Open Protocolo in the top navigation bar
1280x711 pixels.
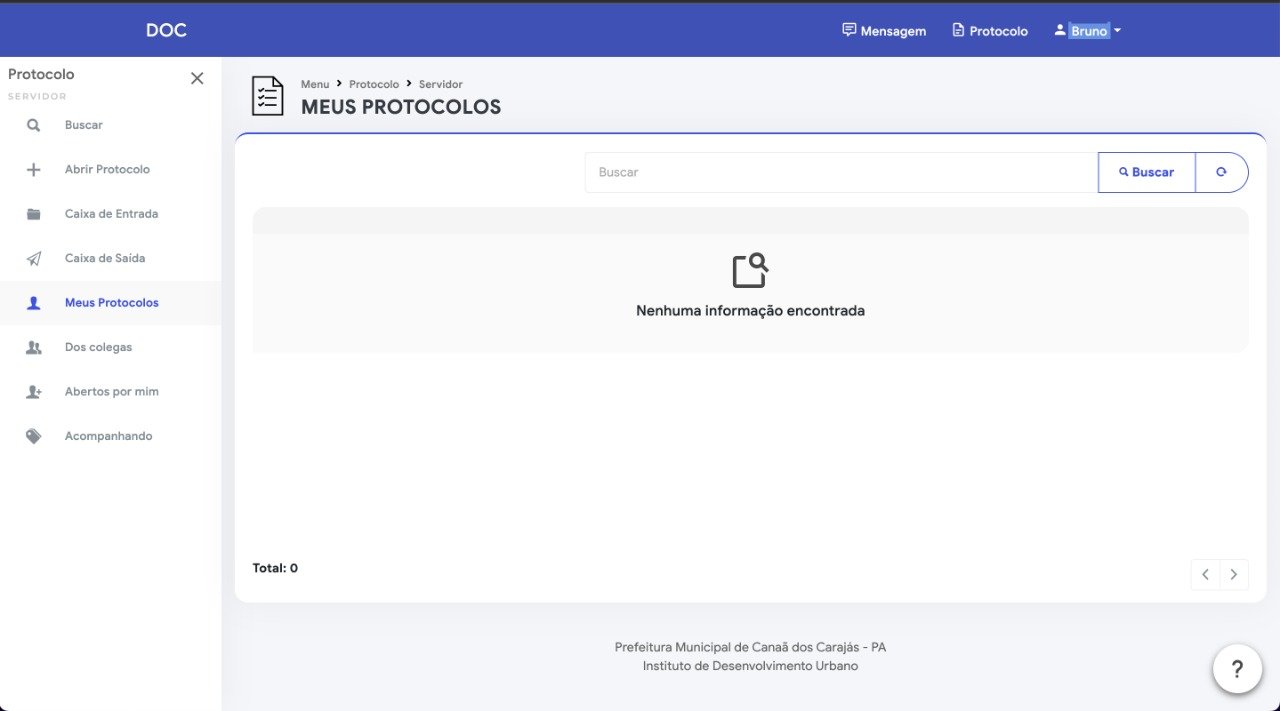click(989, 31)
